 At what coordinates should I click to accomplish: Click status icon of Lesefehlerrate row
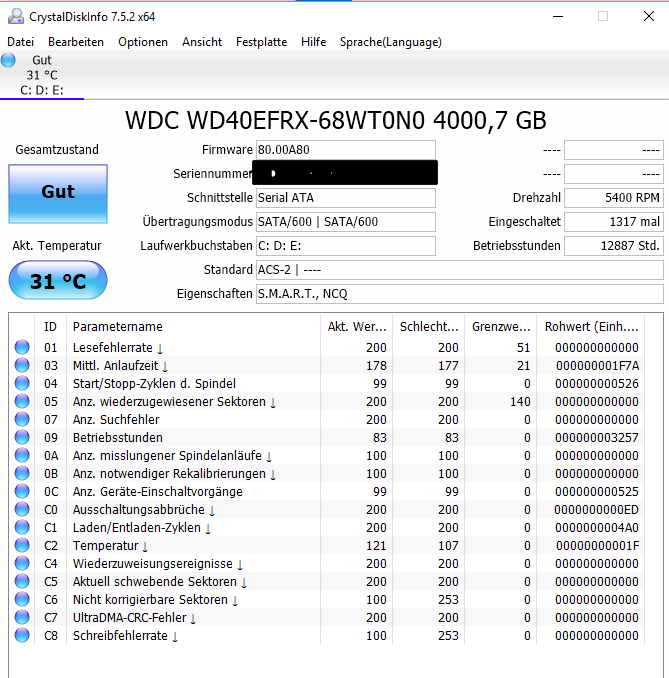(x=22, y=347)
